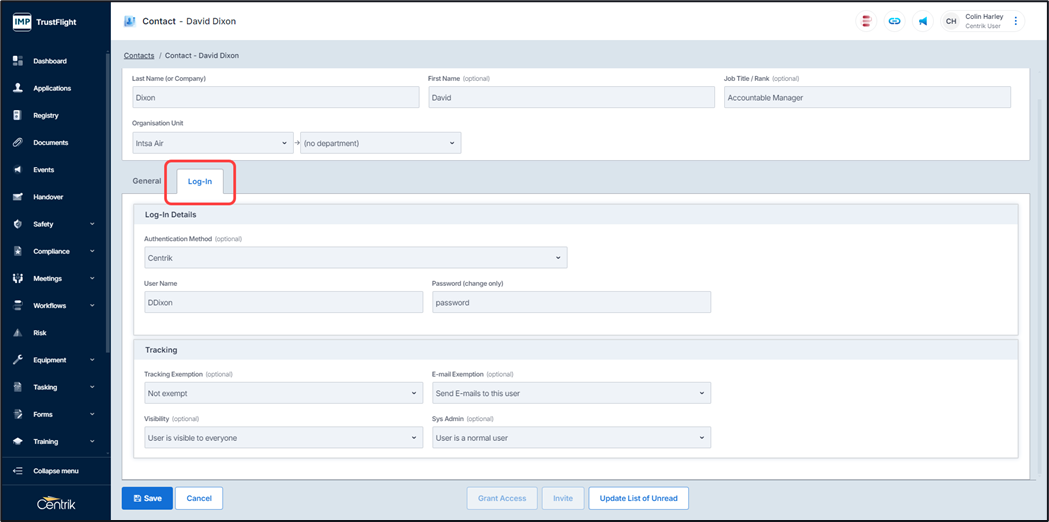Collapse the sidebar menu
Screen dimensions: 1049x522
click(55, 471)
